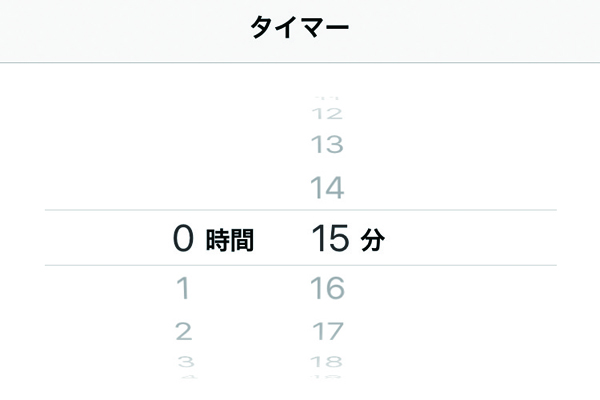The height and width of the screenshot is (400, 600).
Task: Select 12 in the minutes wheel
Action: pyautogui.click(x=327, y=114)
